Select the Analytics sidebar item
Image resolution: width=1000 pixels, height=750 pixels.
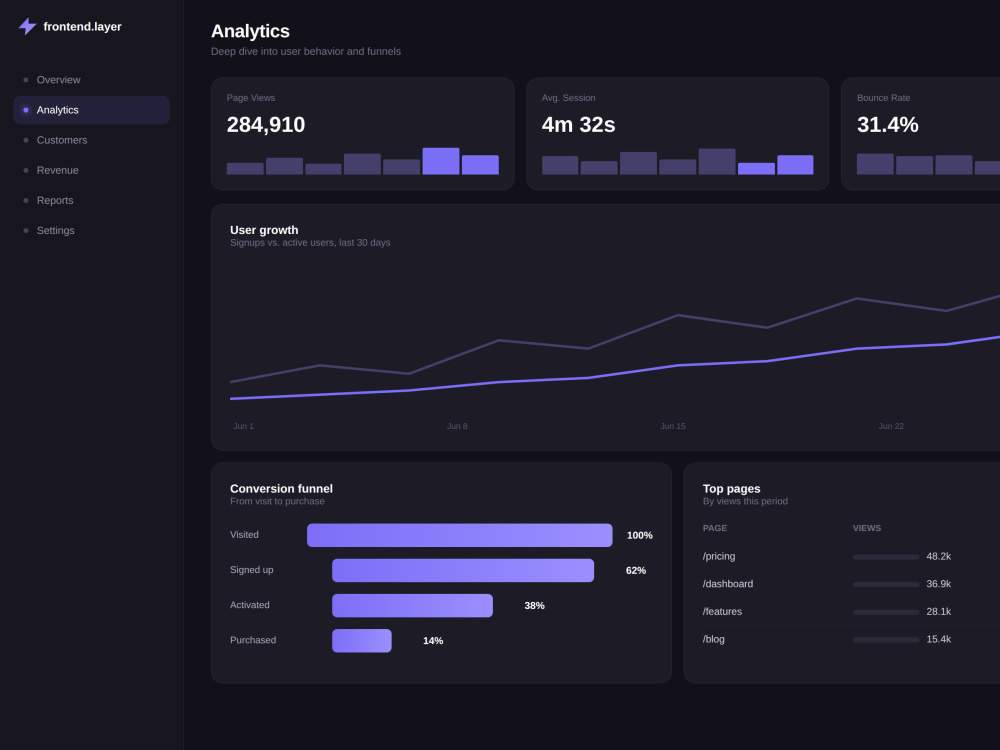91,110
